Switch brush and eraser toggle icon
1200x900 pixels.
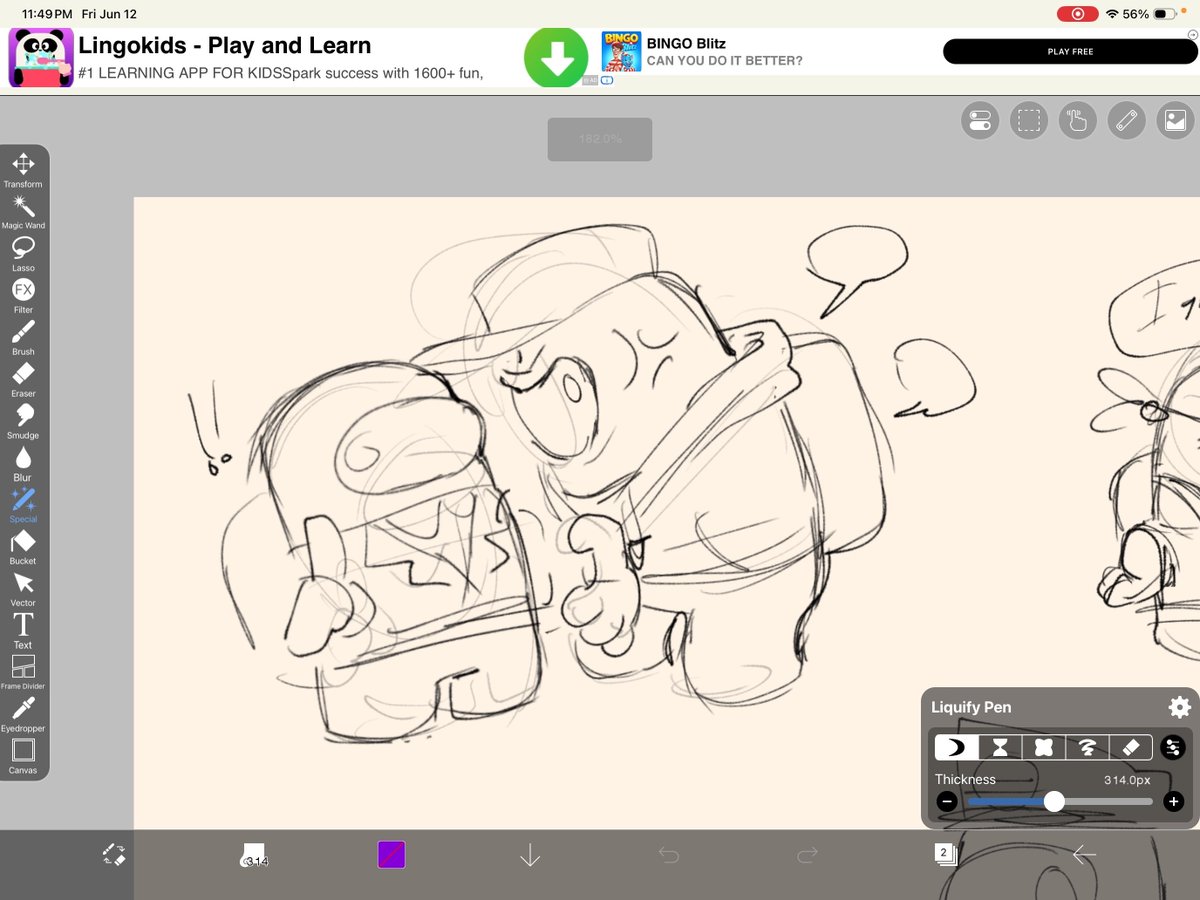tap(114, 855)
